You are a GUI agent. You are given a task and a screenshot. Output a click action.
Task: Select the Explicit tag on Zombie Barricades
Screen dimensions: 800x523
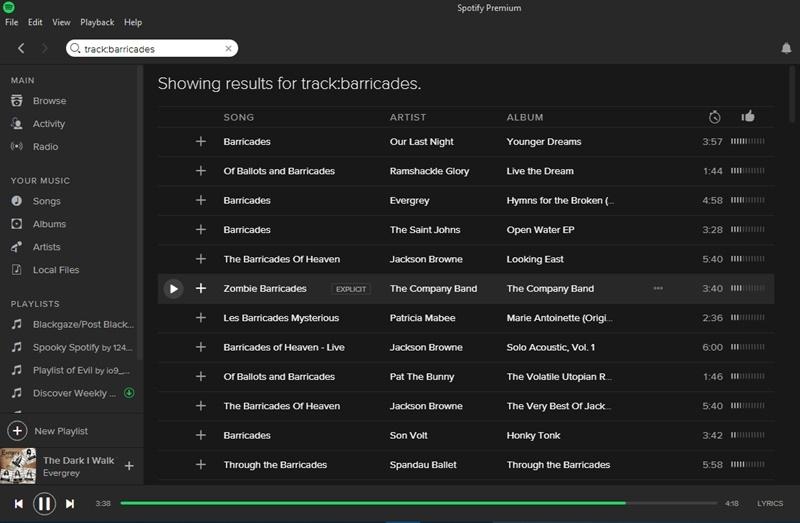351,289
